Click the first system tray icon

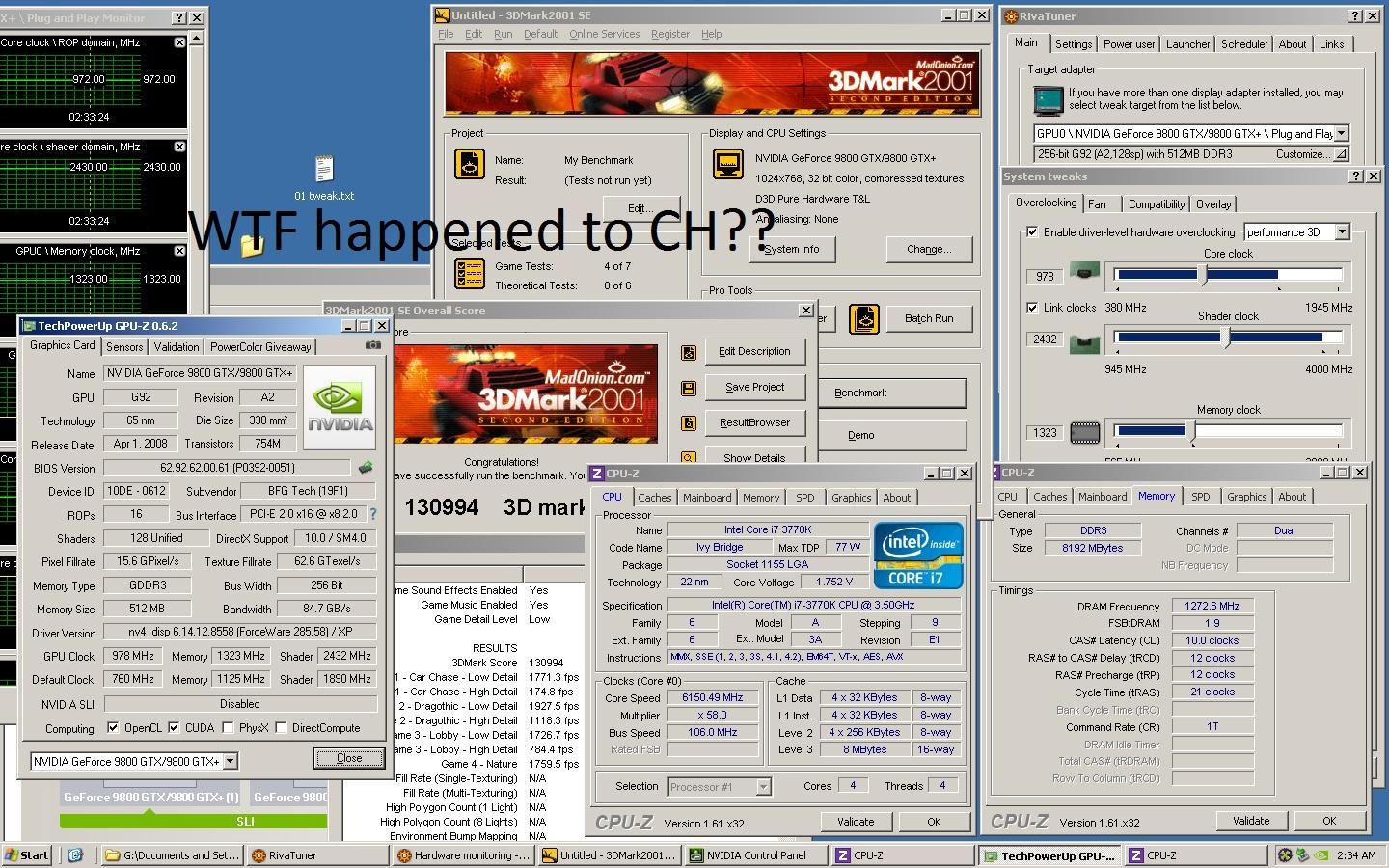(x=1285, y=854)
